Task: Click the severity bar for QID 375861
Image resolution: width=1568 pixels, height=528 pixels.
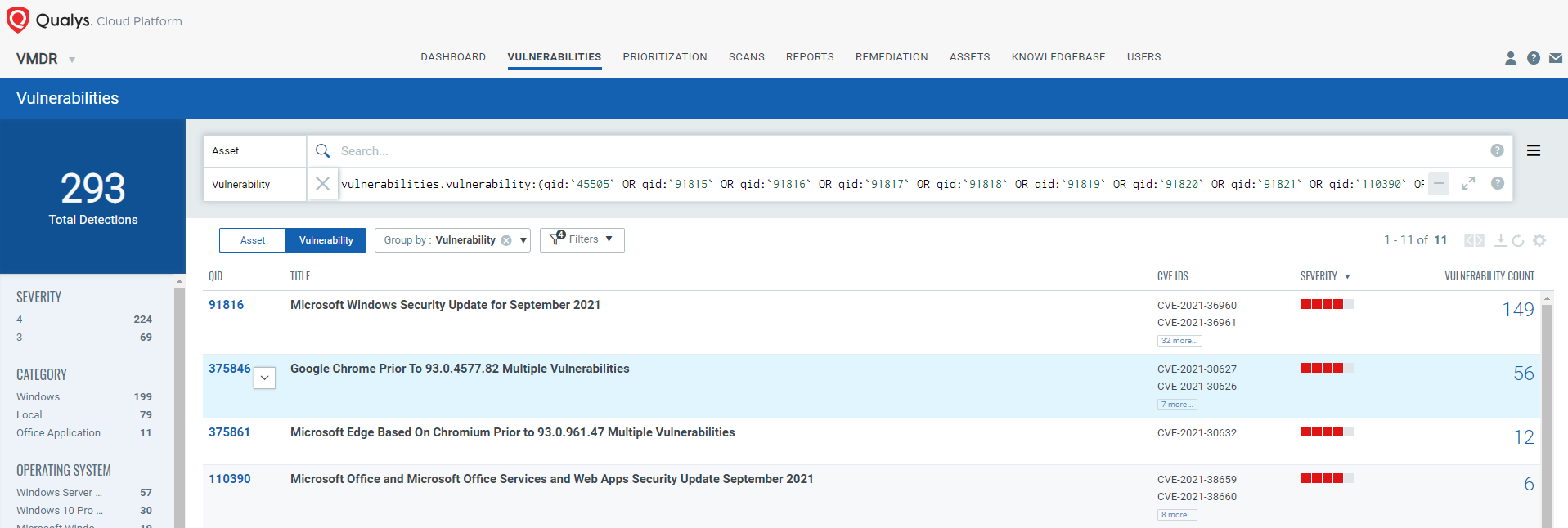Action: [1327, 432]
